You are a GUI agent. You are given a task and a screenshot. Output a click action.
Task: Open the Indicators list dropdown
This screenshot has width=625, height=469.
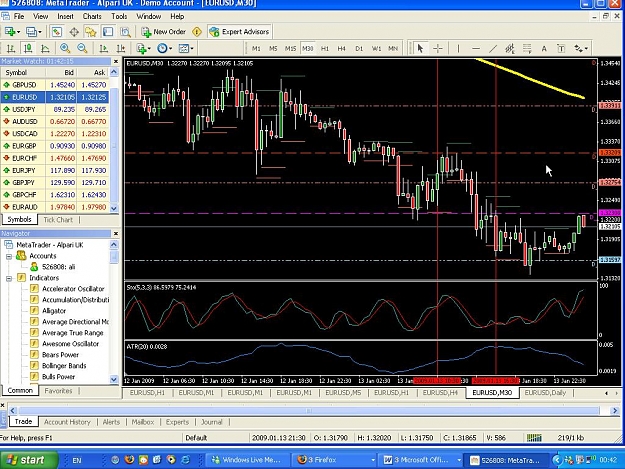pyautogui.click(x=143, y=48)
